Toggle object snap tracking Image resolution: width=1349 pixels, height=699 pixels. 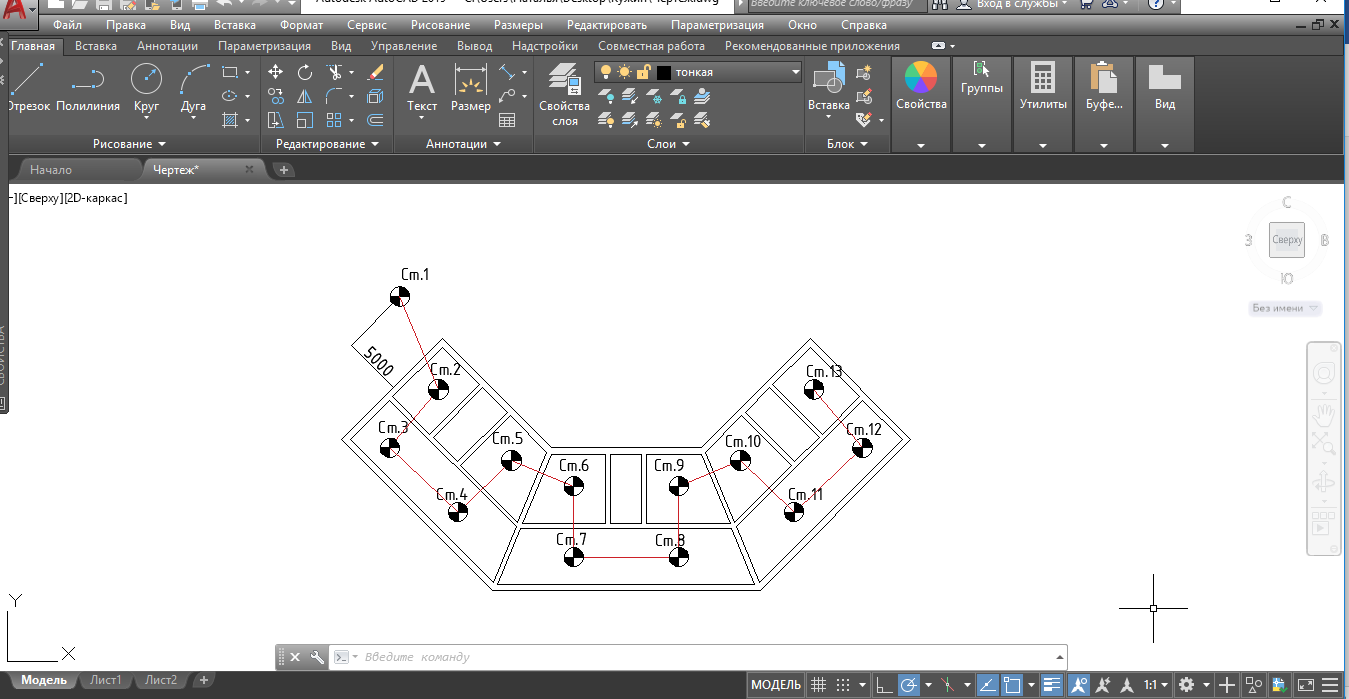[986, 685]
